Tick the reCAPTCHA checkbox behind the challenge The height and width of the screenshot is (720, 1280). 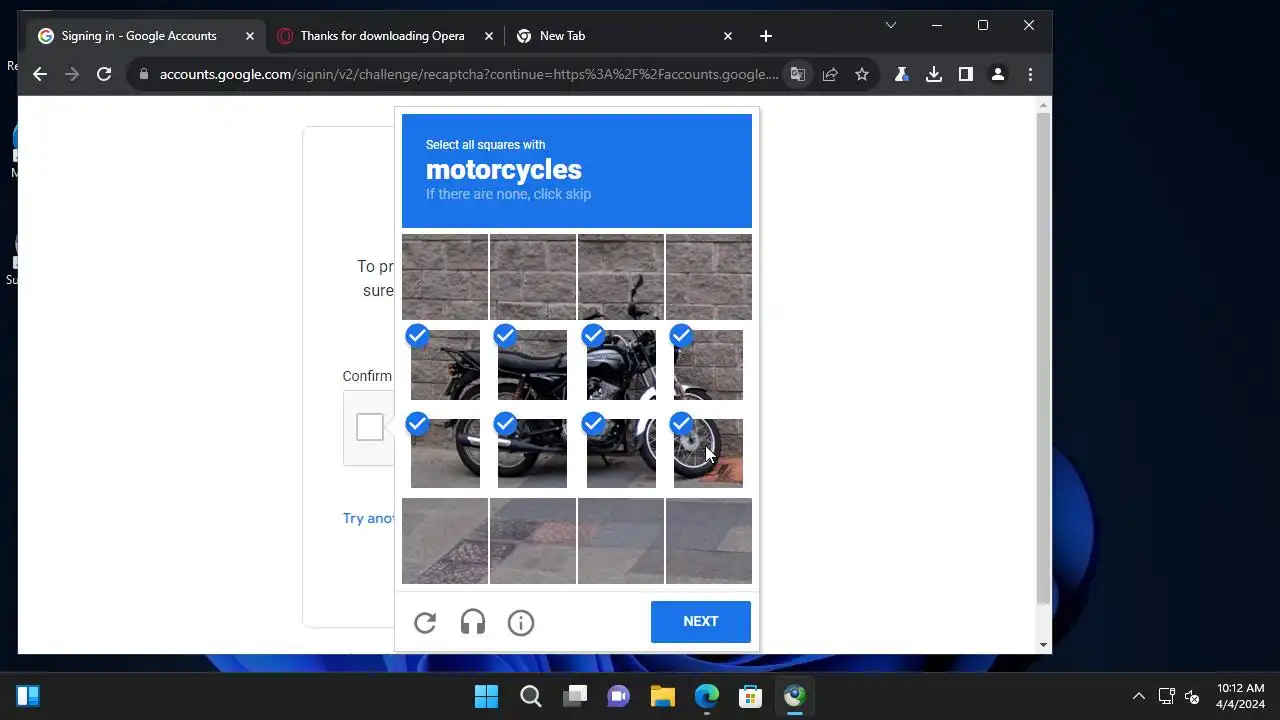pos(370,427)
